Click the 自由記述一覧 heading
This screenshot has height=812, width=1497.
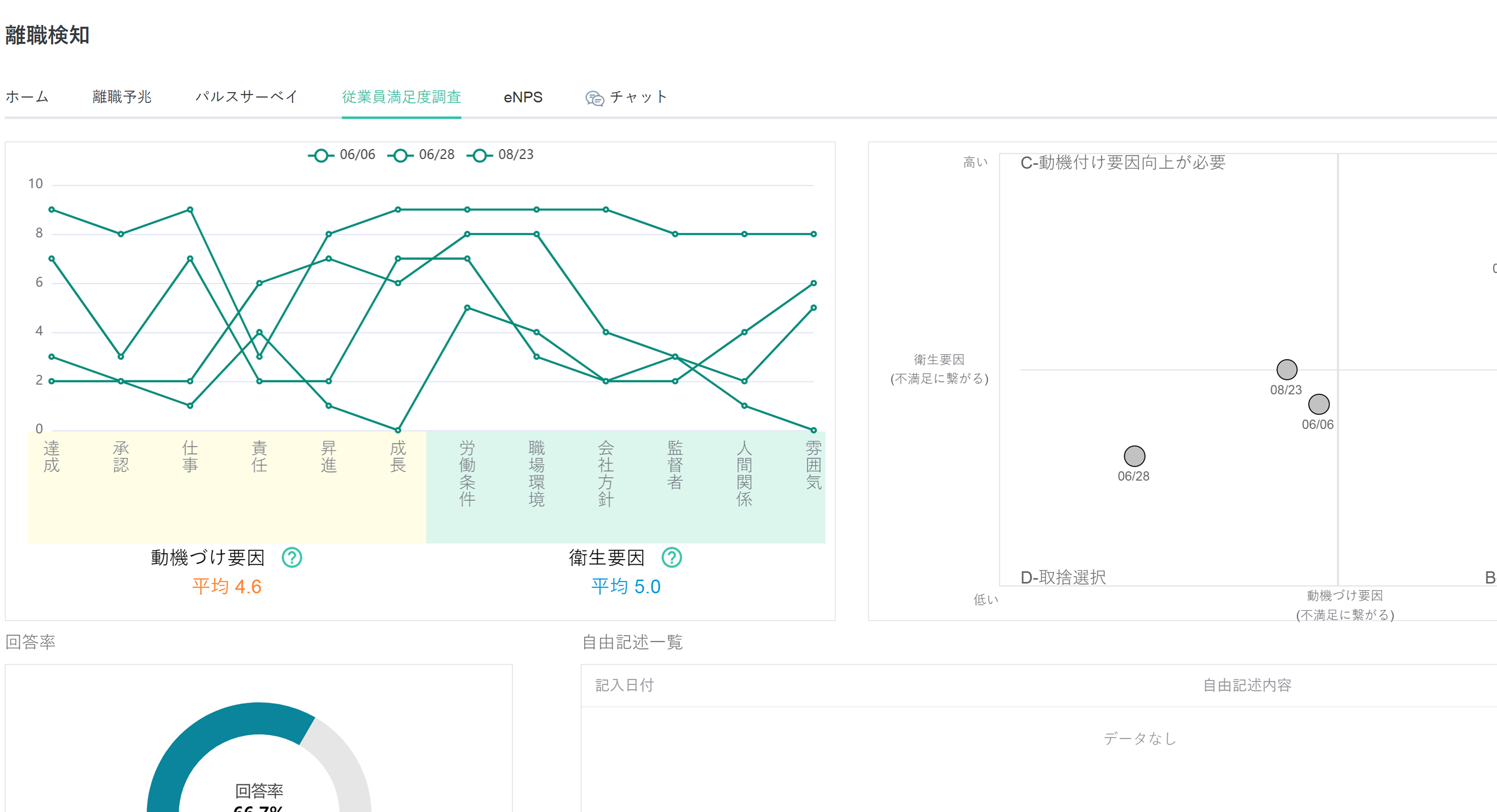coord(632,641)
